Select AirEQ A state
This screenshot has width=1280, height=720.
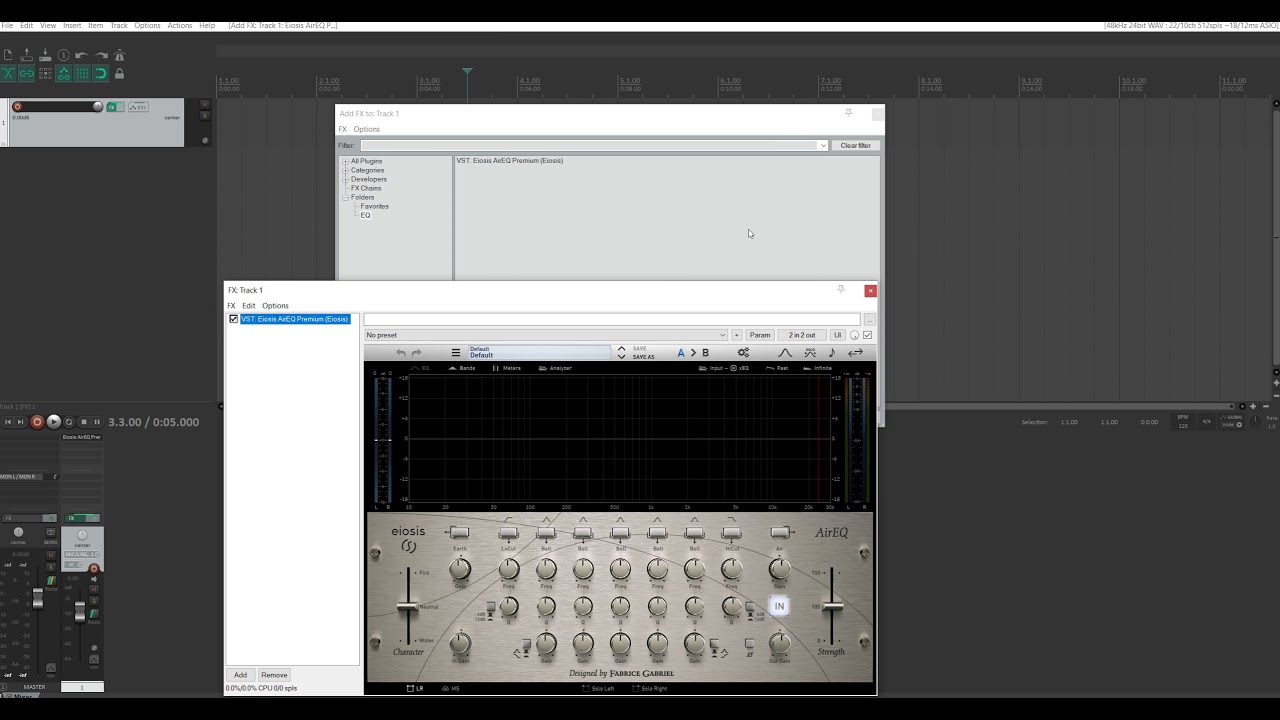pyautogui.click(x=681, y=353)
